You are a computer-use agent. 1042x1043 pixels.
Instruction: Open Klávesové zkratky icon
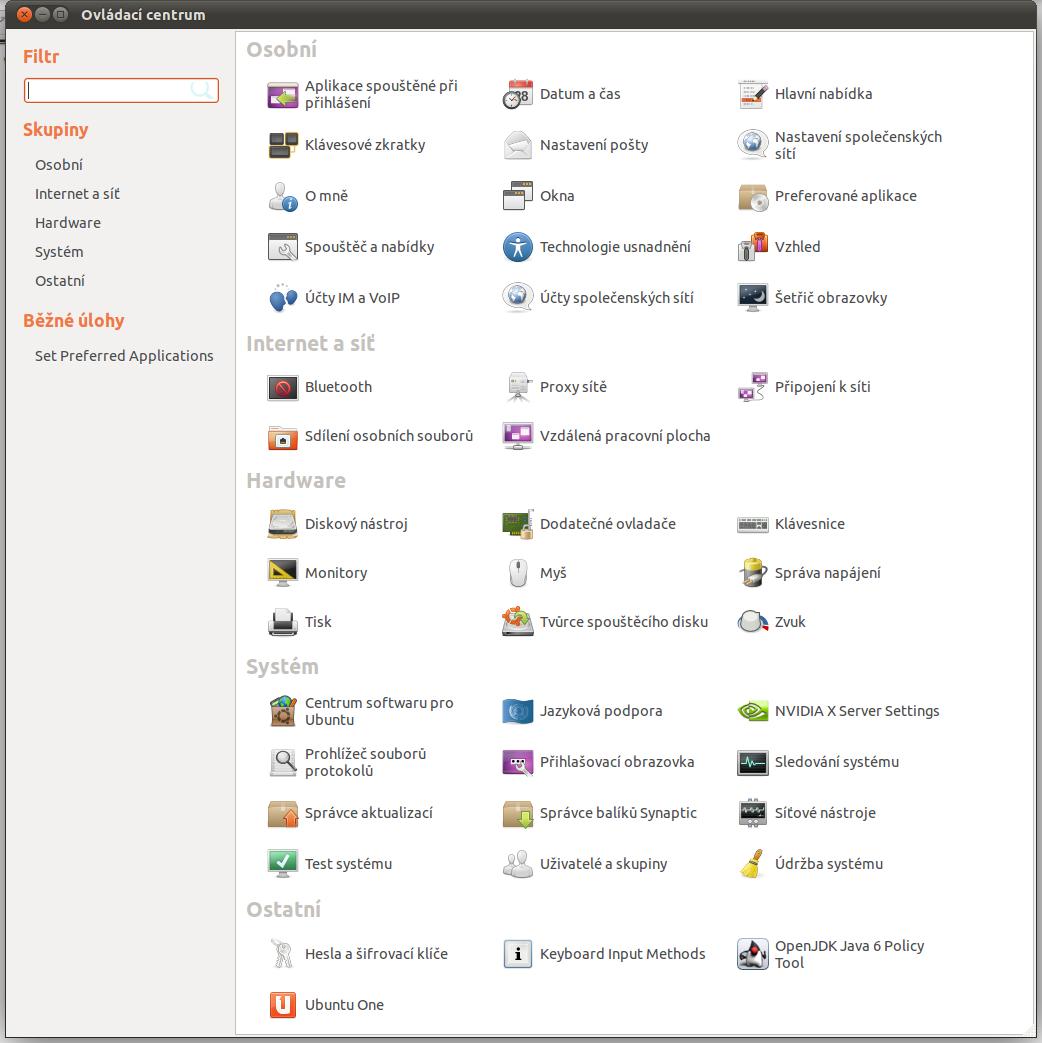pos(283,145)
